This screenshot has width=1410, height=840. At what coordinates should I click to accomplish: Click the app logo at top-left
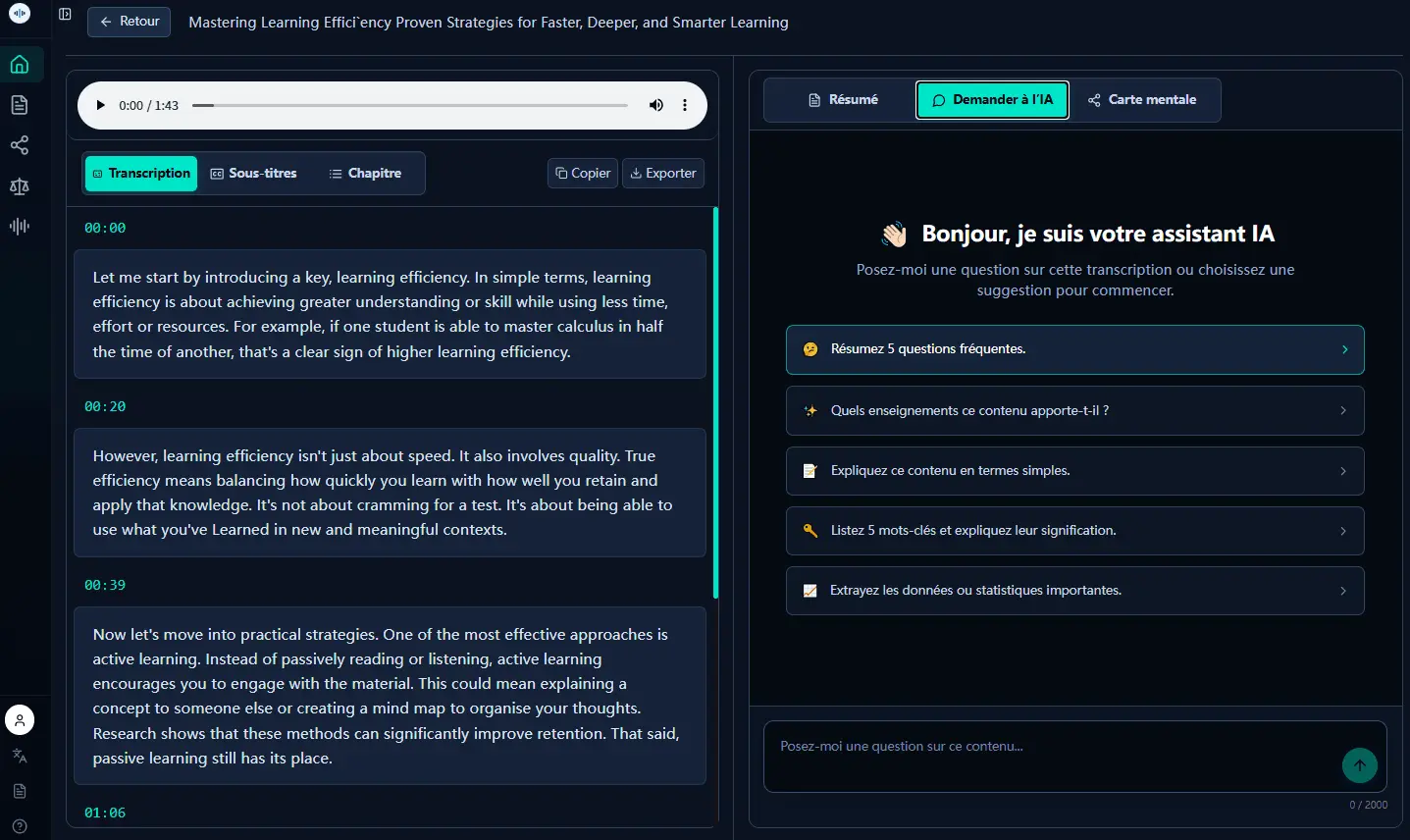pos(20,14)
